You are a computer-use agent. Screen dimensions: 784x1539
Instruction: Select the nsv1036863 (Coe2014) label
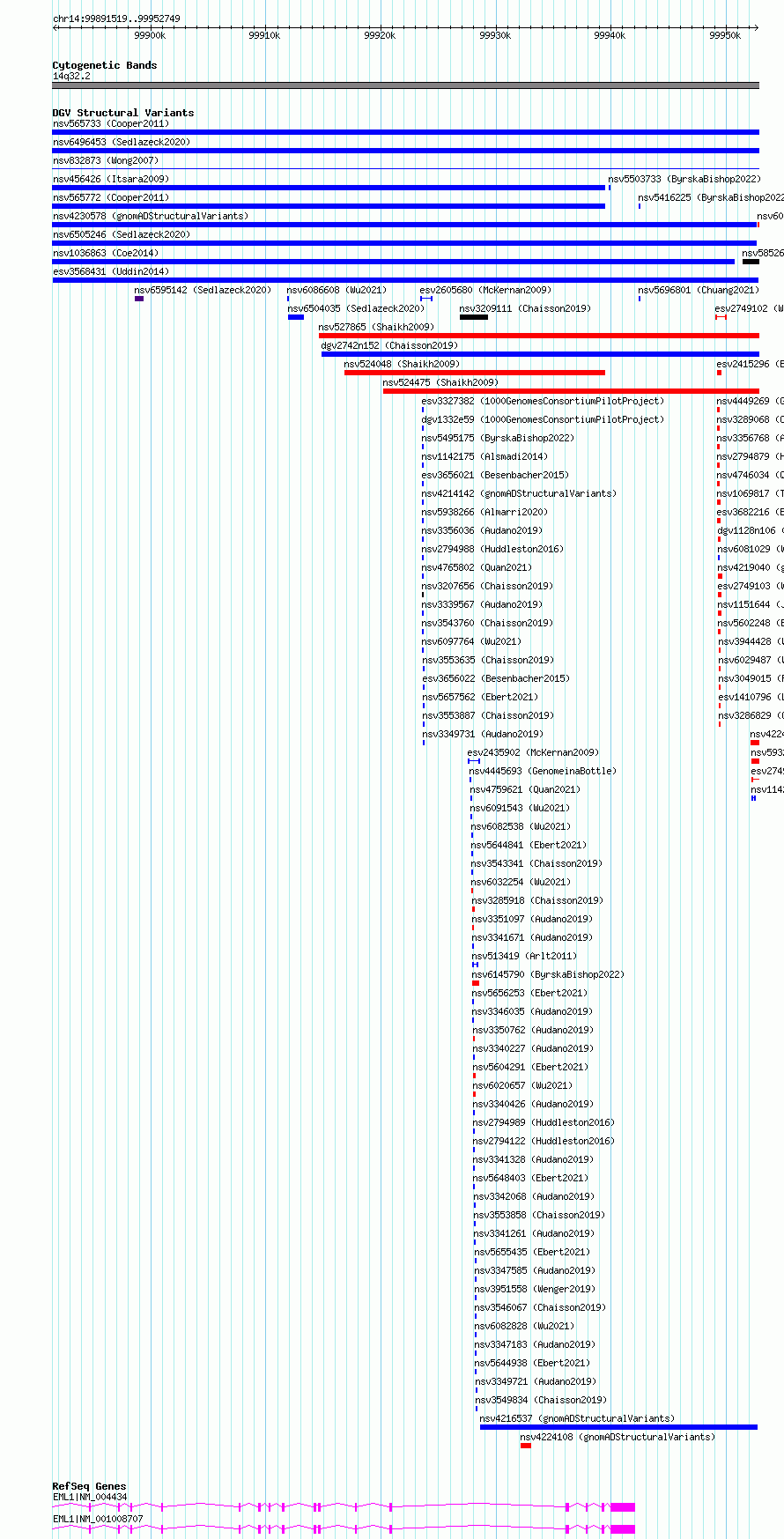tap(105, 254)
